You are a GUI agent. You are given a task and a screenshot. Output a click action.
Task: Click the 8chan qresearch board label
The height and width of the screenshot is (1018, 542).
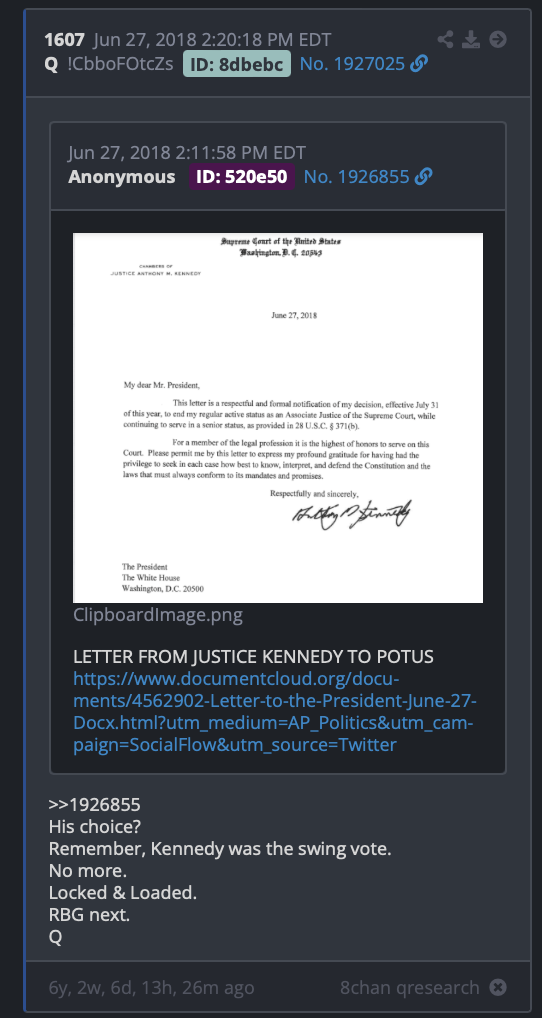coord(410,988)
